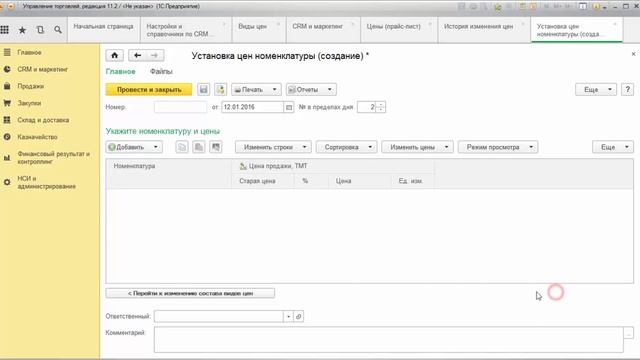This screenshot has height=360, width=640.
Task: Save the document with the diskette icon
Action: pos(204,89)
